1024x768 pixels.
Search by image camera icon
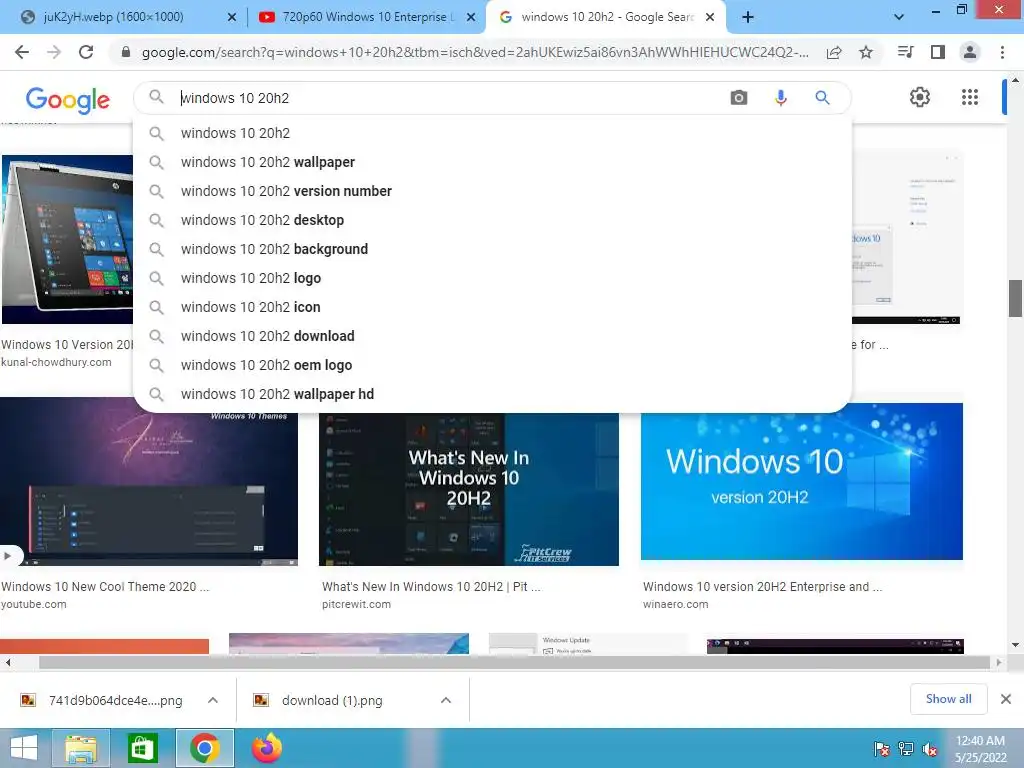point(739,98)
